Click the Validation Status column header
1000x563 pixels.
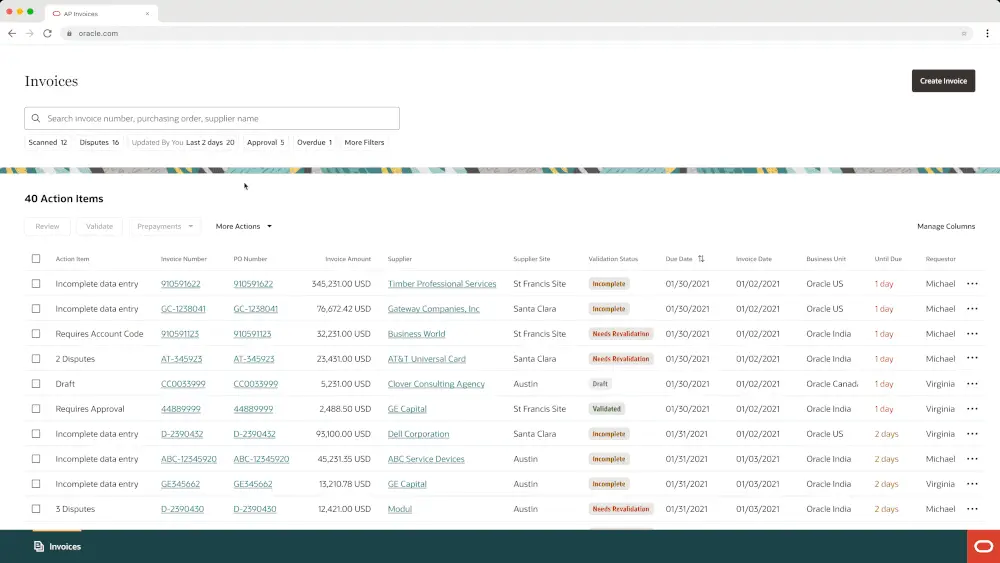click(x=613, y=259)
